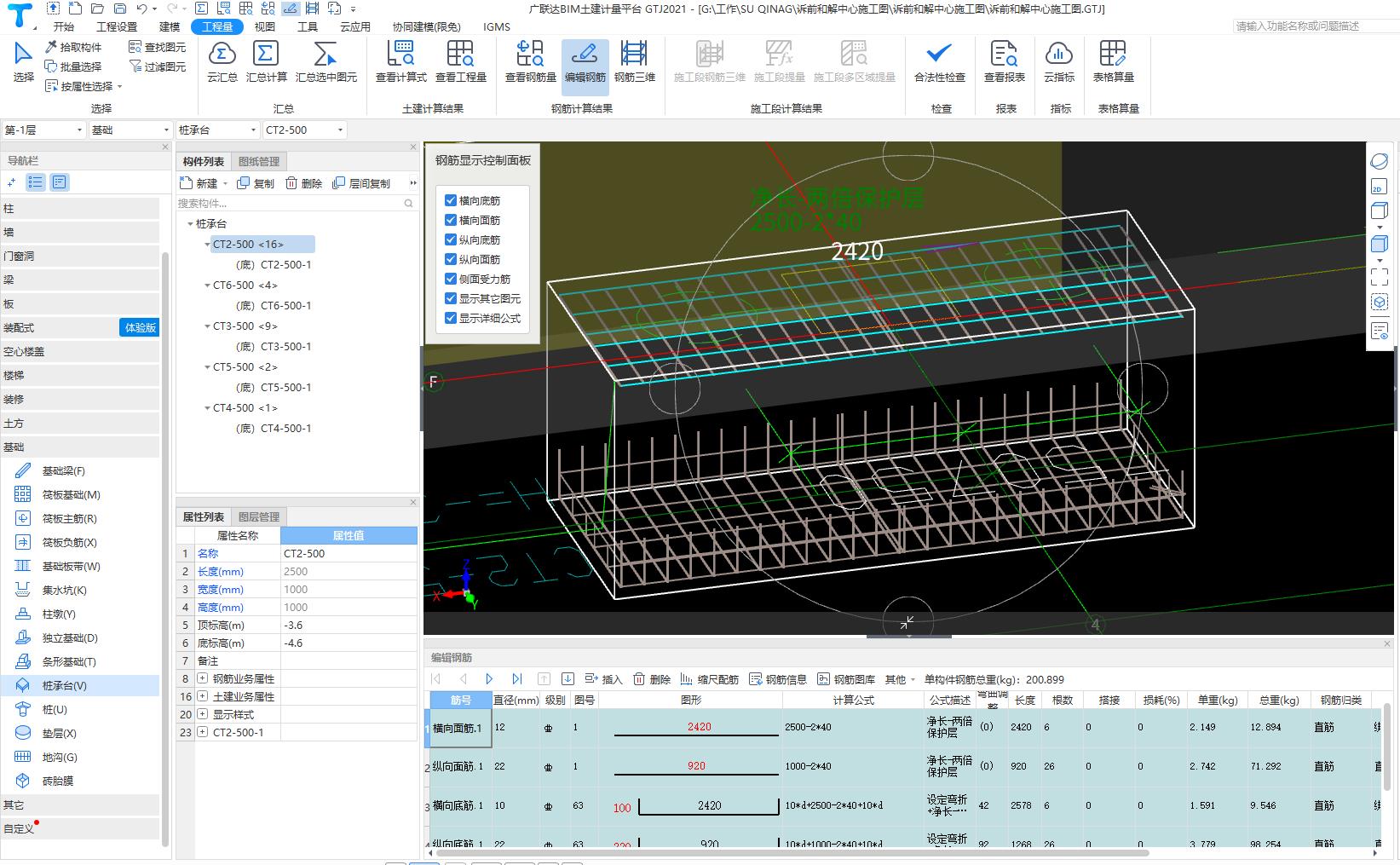
Task: Collapse CT3-500 <9> tree node
Action: pos(207,326)
